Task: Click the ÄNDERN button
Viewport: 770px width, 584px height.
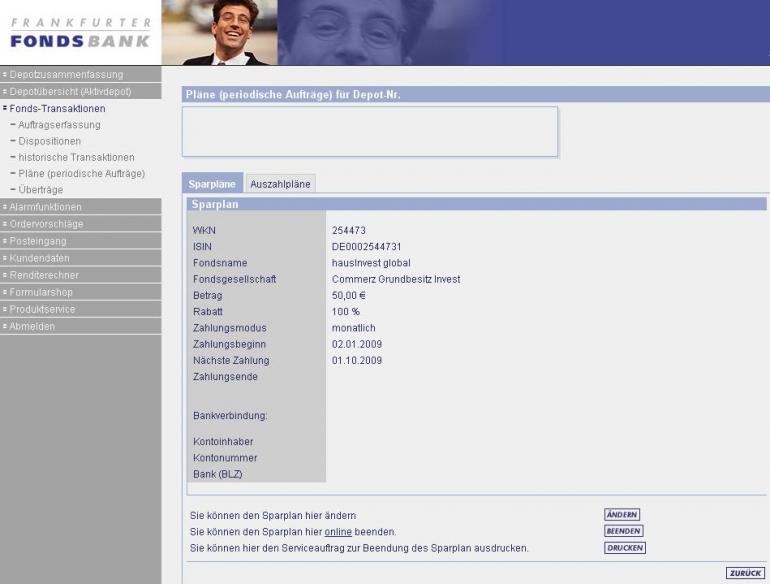Action: 622,514
